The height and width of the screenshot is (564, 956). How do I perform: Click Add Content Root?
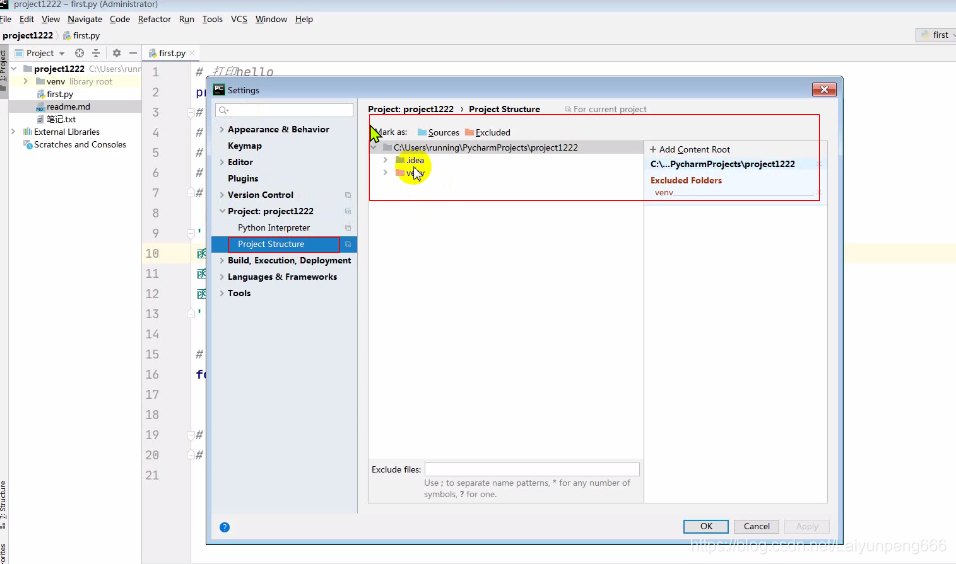690,149
